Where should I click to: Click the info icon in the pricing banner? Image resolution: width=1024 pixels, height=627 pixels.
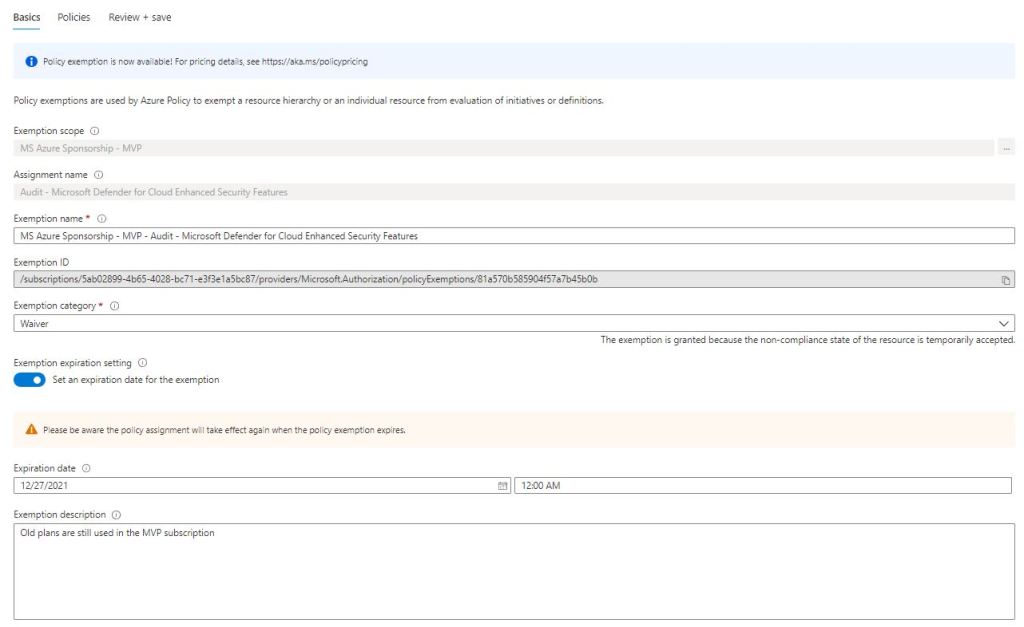pyautogui.click(x=29, y=61)
